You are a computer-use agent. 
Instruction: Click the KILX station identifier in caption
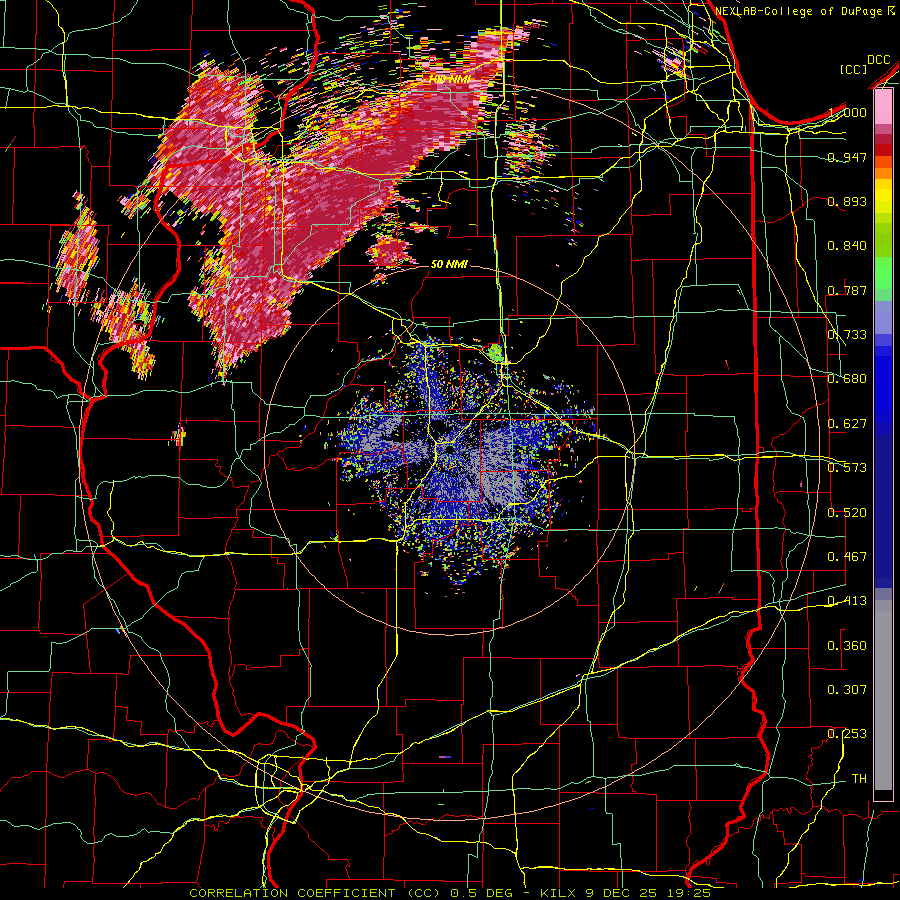558,893
